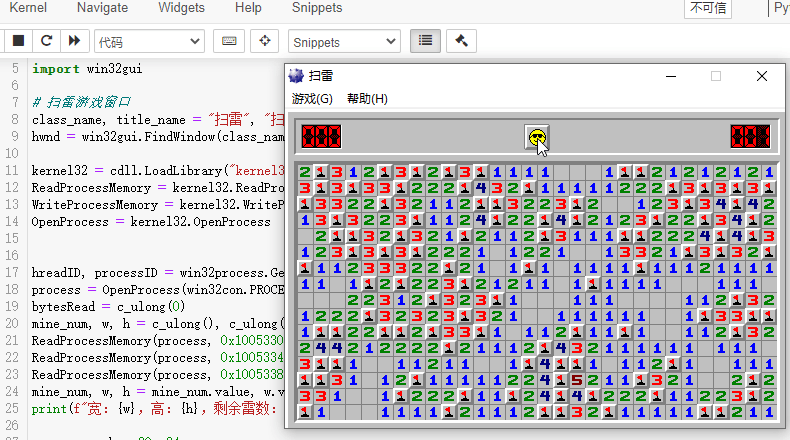Click the remaining mines LED counter

coord(321,137)
